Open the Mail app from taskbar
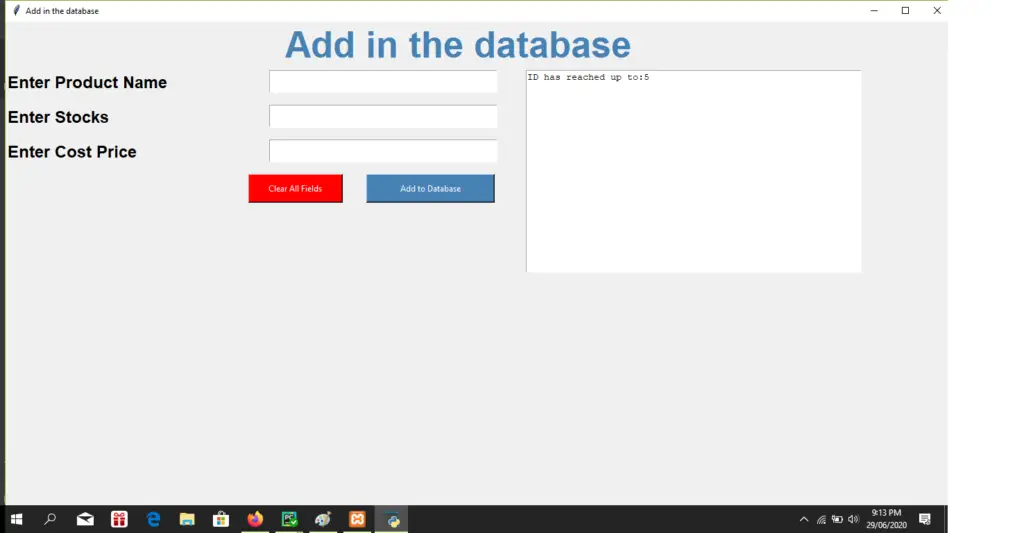Viewport: 1024px width, 533px height. [x=85, y=519]
